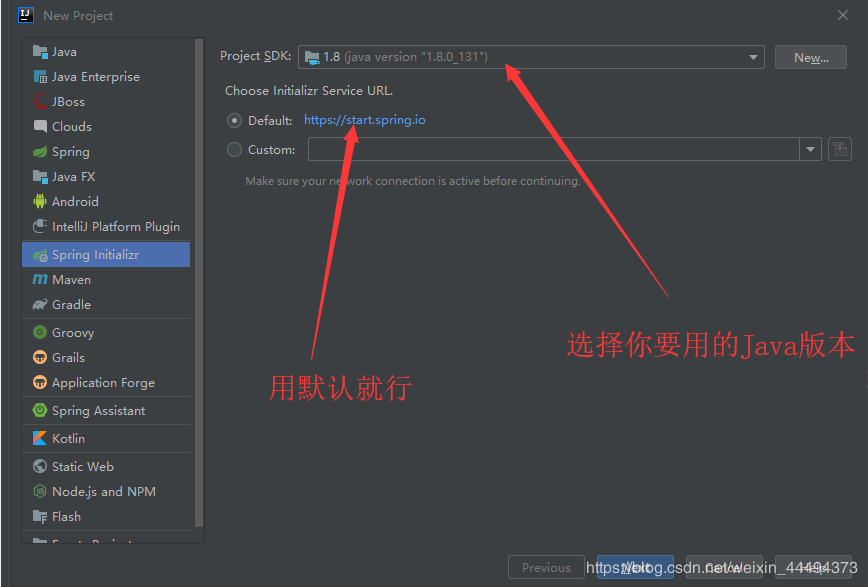The height and width of the screenshot is (587, 868).
Task: Select the Application Forge list entry
Action: coord(106,382)
